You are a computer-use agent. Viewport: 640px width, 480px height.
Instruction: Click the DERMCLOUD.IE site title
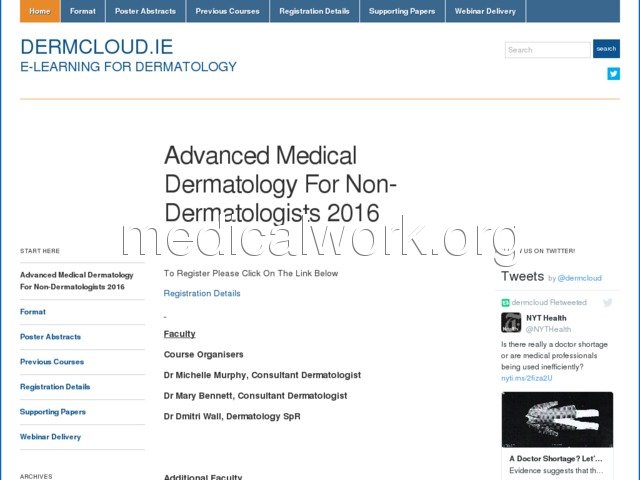point(97,47)
